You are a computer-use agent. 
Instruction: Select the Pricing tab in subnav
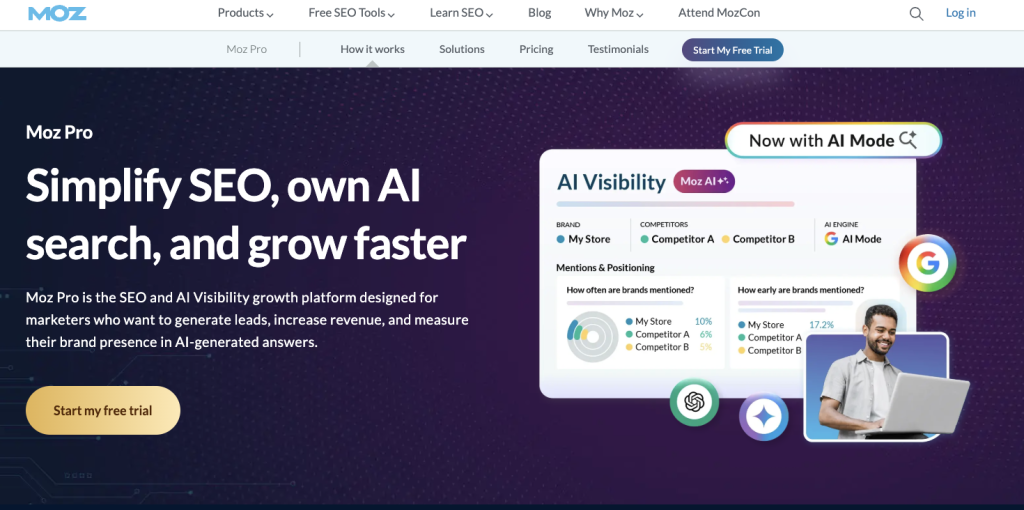click(536, 49)
